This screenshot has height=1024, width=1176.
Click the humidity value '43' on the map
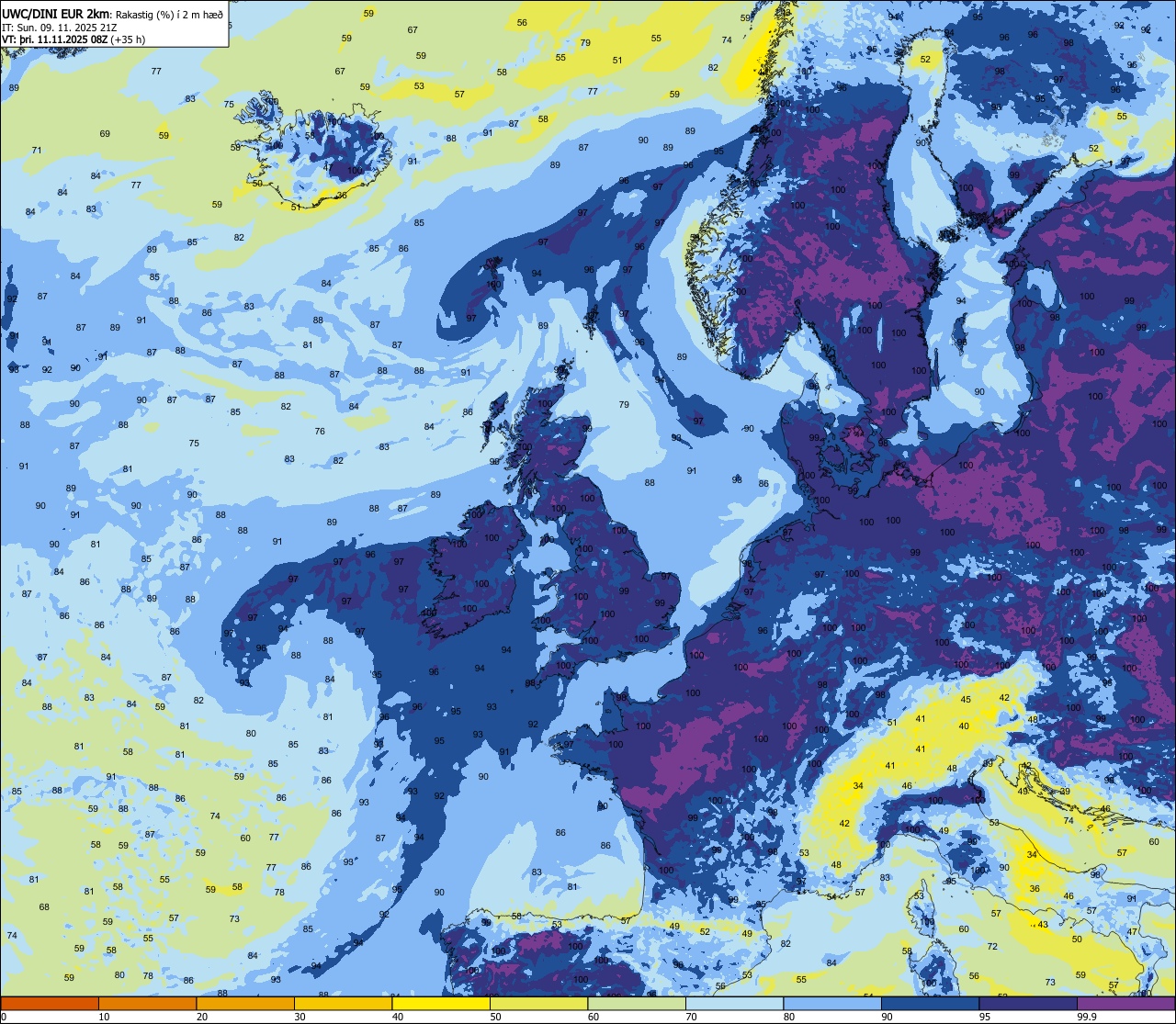click(x=1043, y=925)
